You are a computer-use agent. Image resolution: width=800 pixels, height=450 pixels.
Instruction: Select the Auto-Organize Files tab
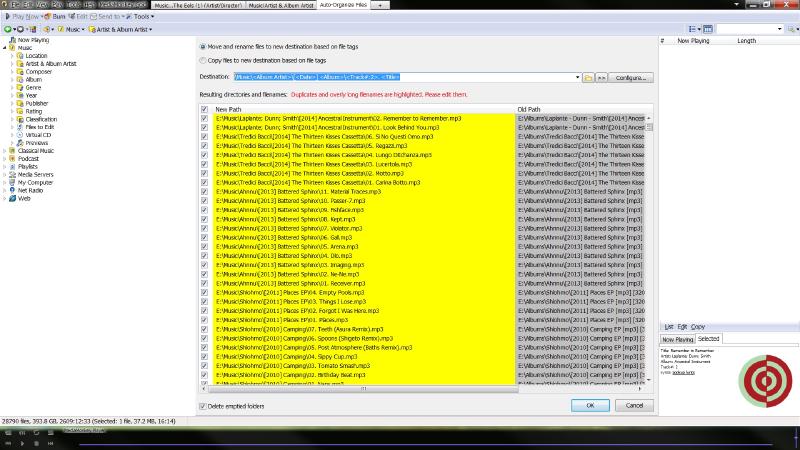coord(343,5)
